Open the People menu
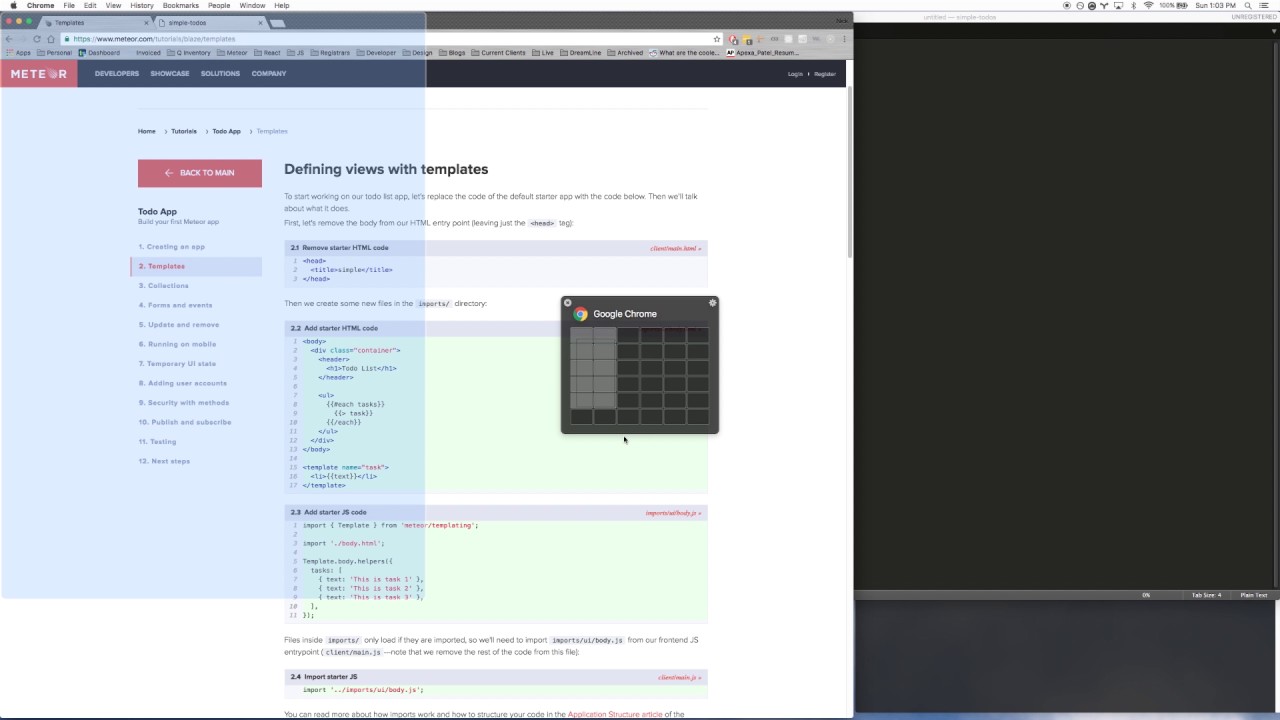 pyautogui.click(x=219, y=5)
